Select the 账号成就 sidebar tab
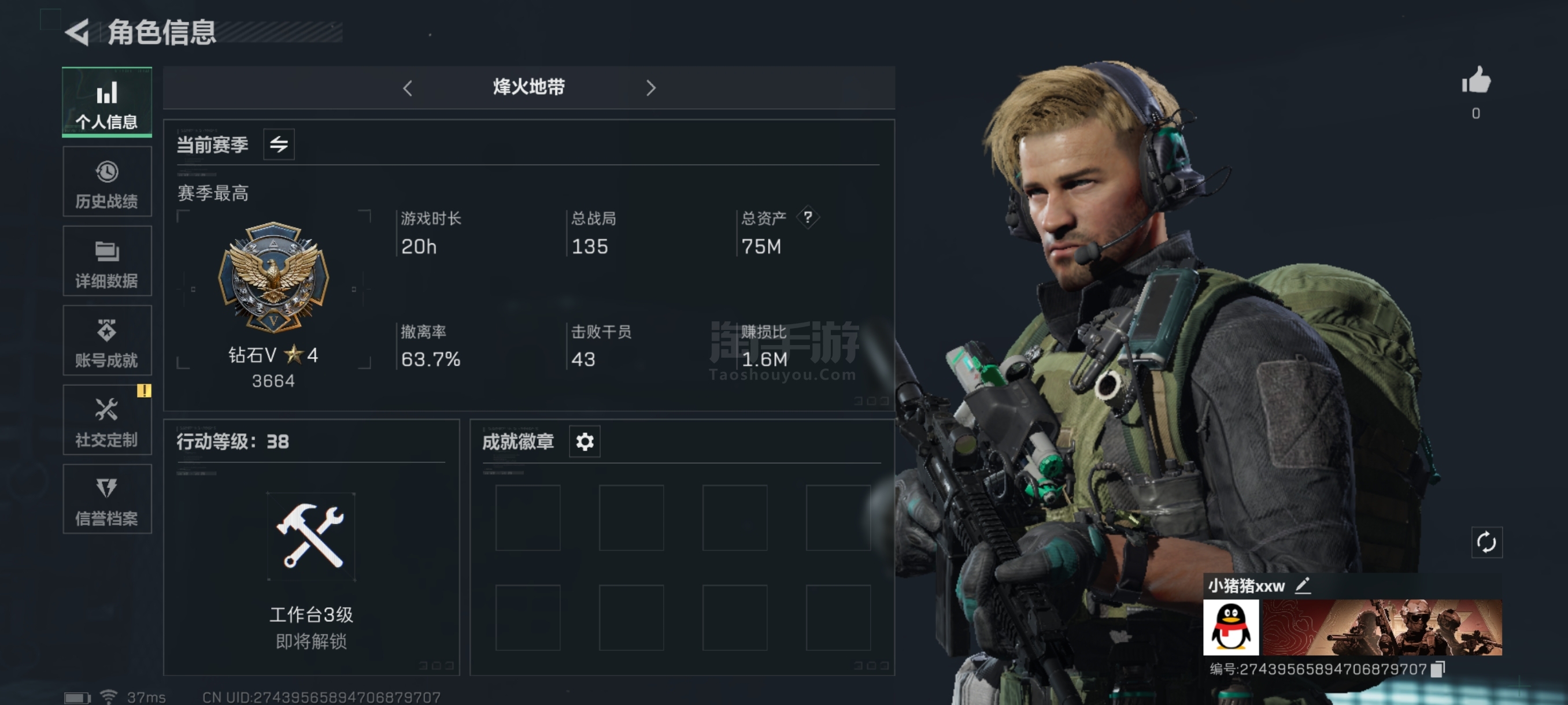Screen dimensions: 1568x705 107,340
